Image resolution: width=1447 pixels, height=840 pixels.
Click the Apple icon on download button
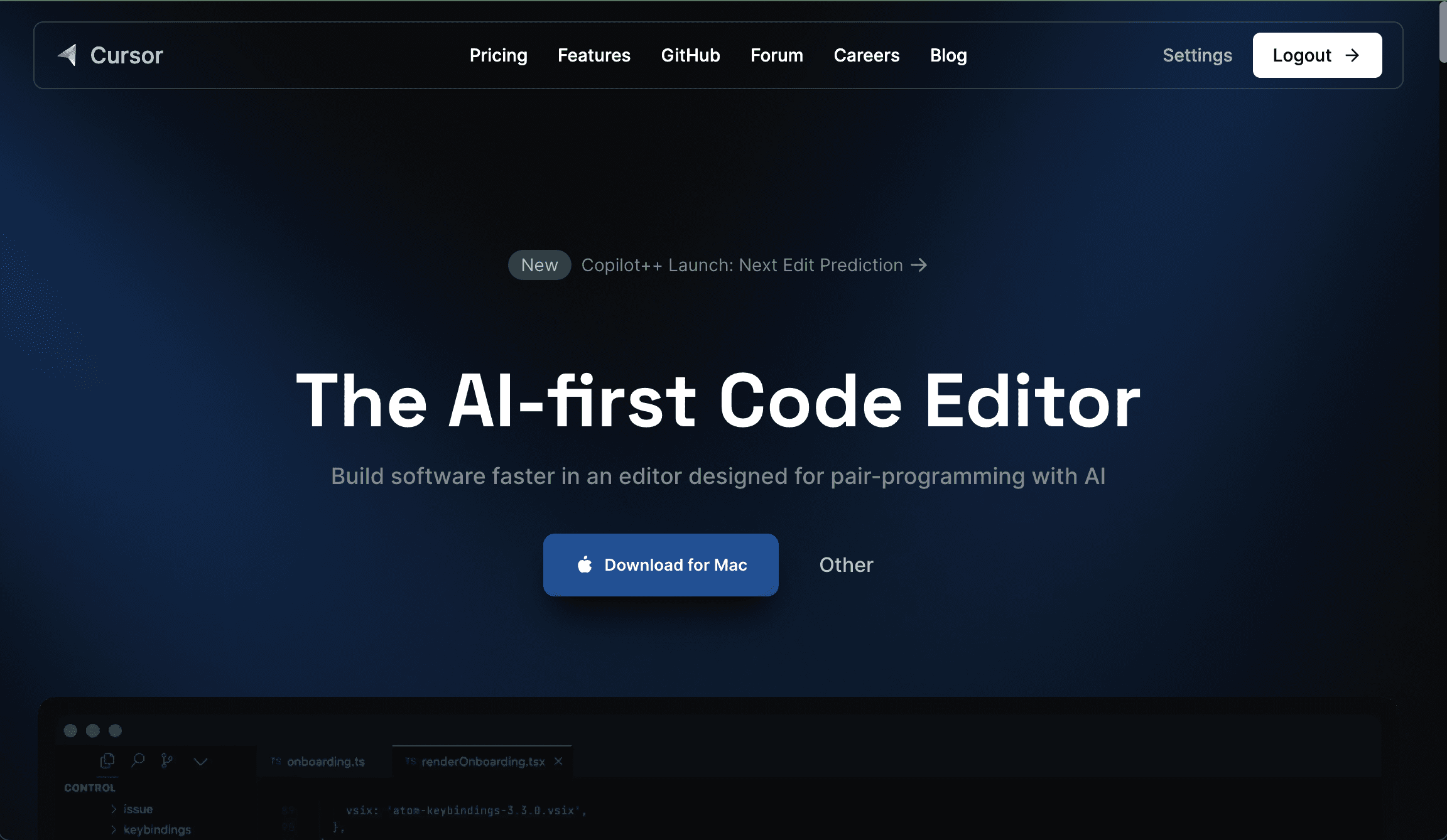585,564
